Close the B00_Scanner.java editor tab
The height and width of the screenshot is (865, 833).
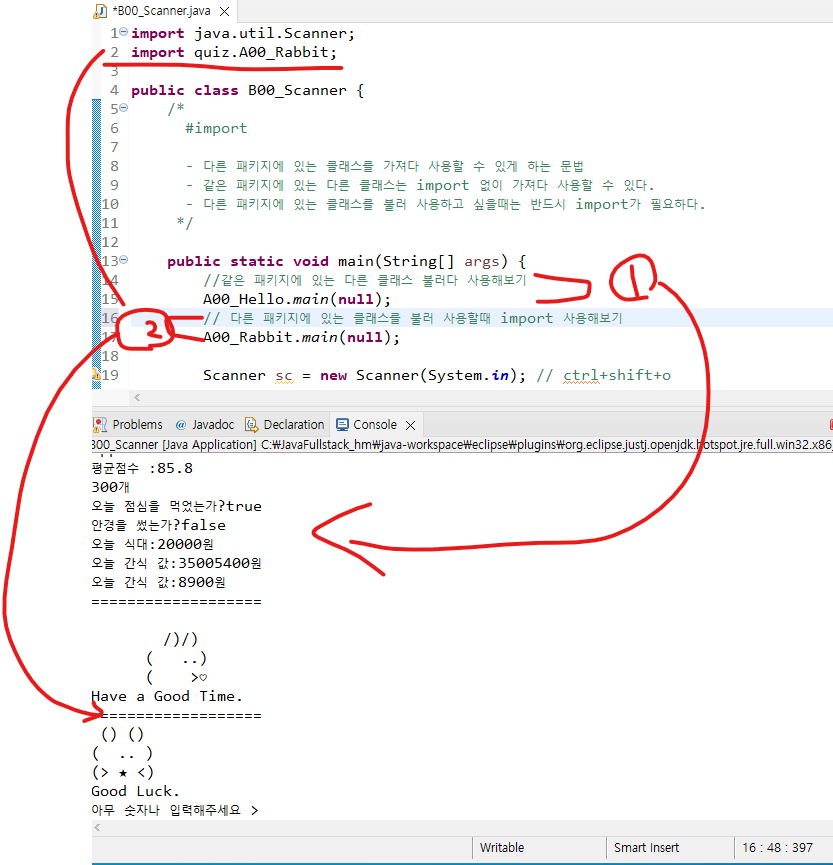coord(225,11)
